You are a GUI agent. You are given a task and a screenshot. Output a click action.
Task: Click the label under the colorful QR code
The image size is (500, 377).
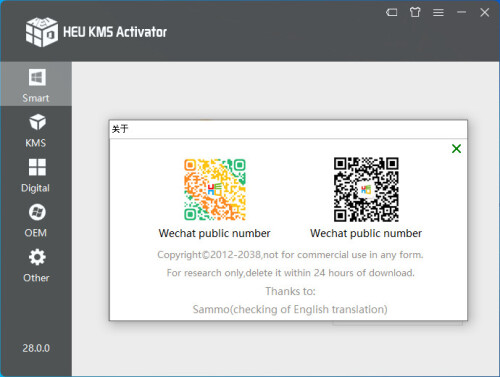214,233
